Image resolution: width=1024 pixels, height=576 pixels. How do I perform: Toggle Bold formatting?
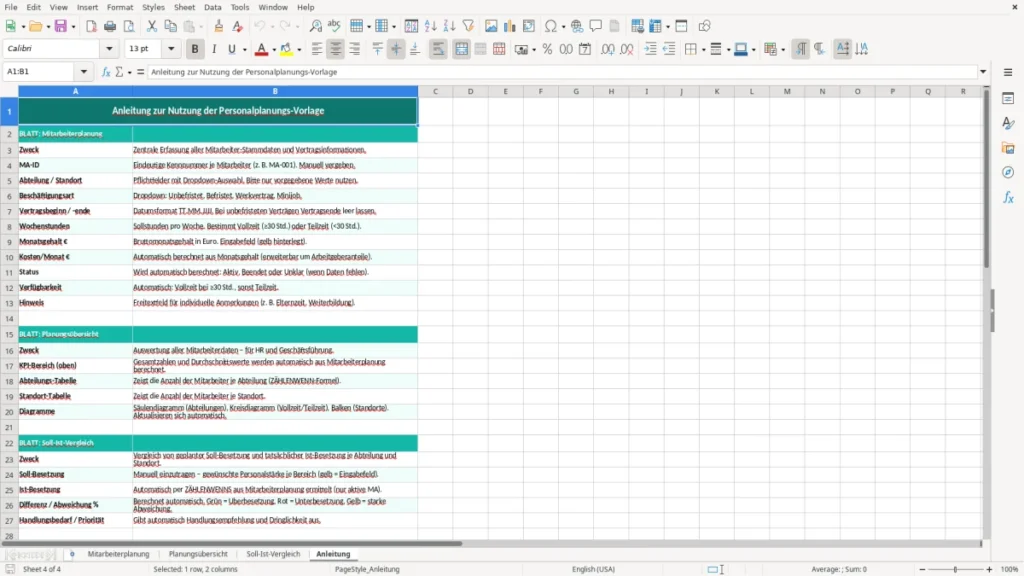(195, 49)
